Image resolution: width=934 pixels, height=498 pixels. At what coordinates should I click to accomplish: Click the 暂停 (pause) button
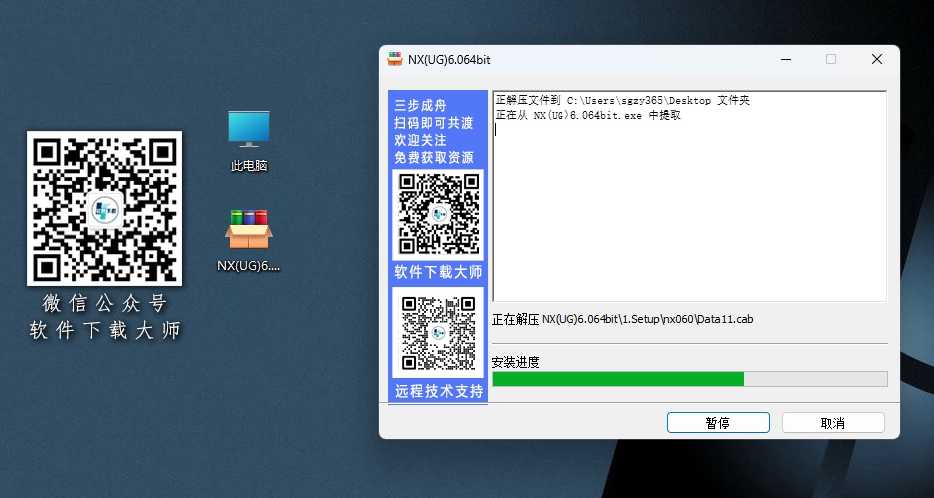click(x=718, y=423)
